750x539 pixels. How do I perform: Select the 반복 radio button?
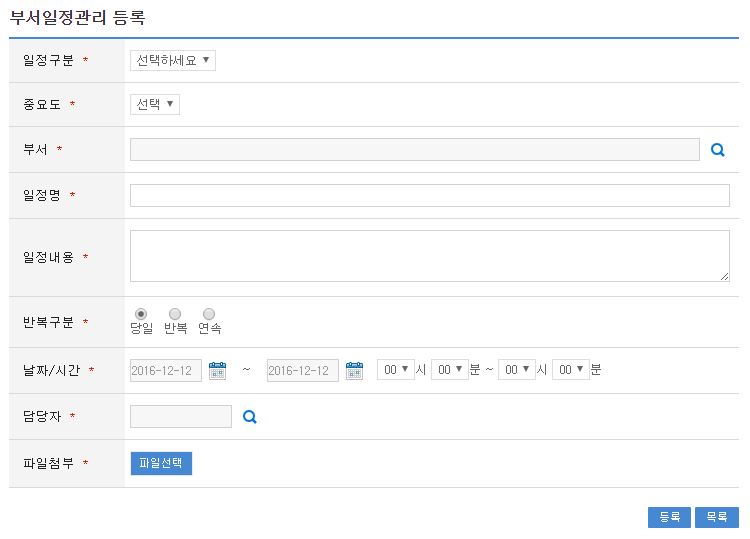(175, 314)
